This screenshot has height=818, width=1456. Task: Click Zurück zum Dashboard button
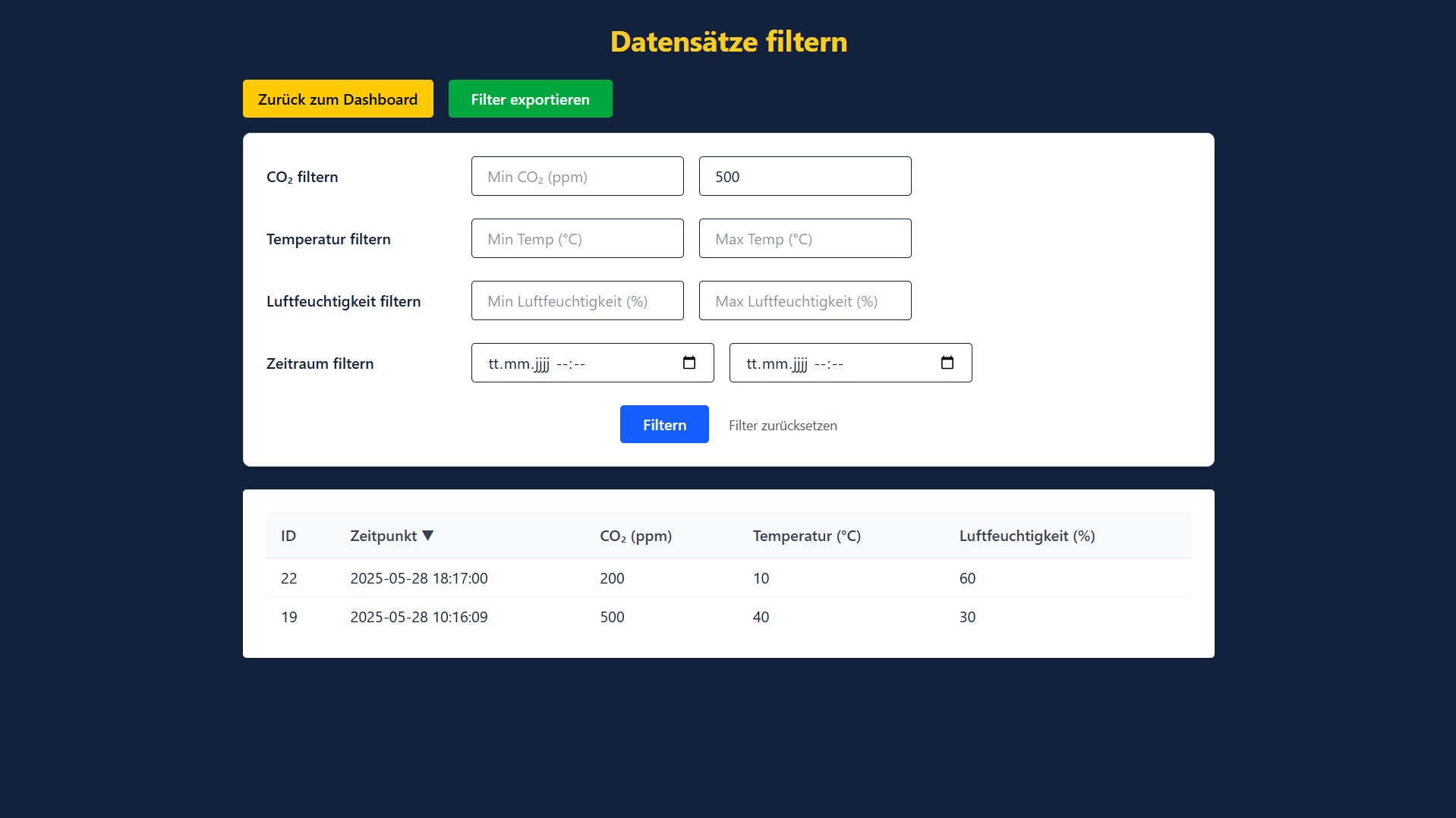point(338,99)
